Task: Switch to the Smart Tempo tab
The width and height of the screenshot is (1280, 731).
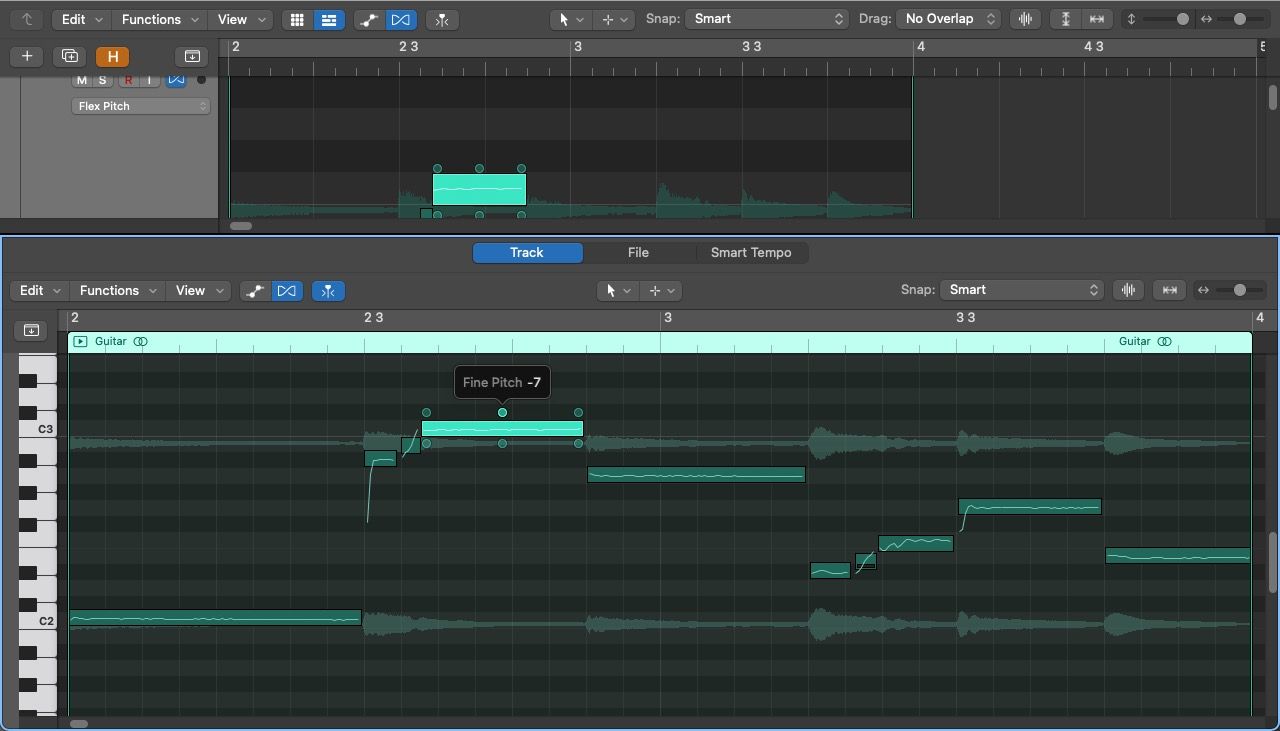Action: coord(752,252)
